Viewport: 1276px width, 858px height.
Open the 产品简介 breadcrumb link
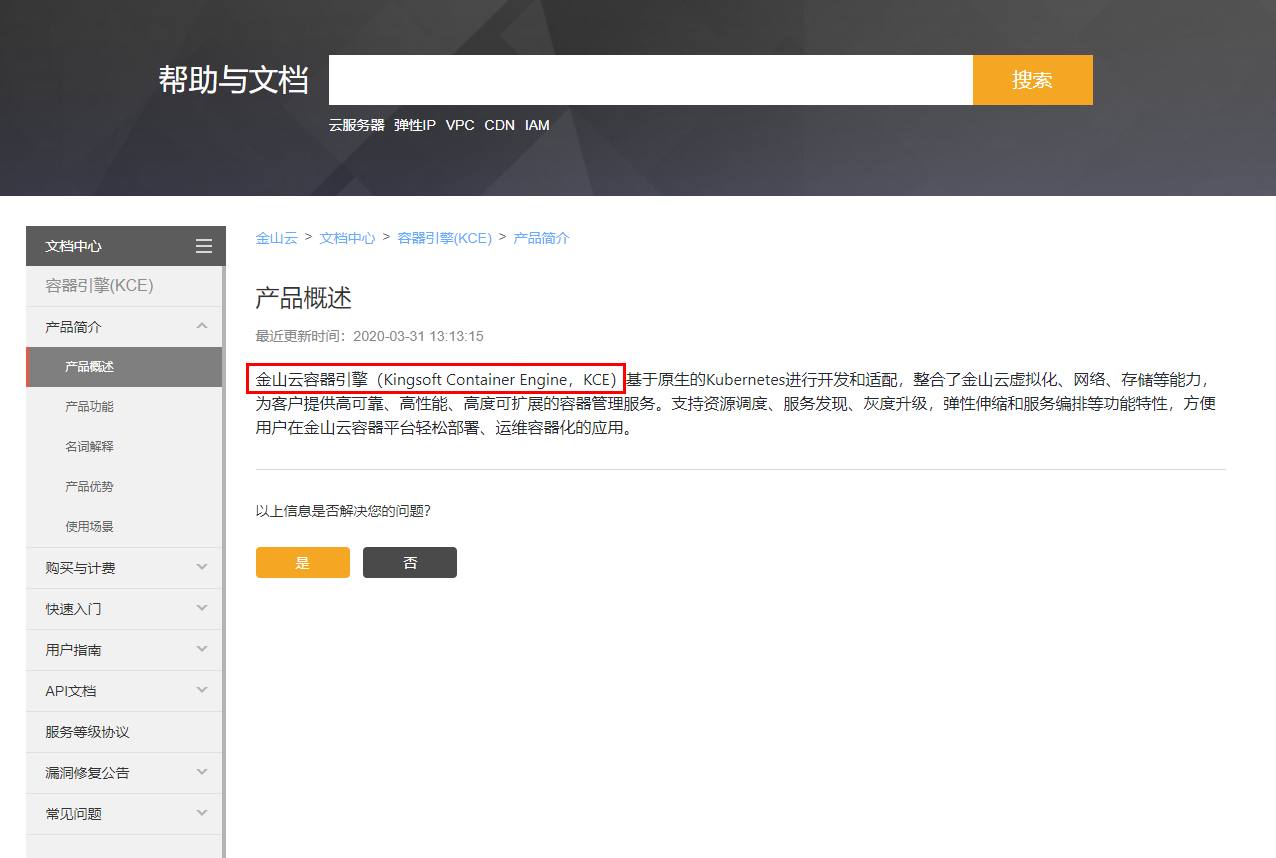542,238
